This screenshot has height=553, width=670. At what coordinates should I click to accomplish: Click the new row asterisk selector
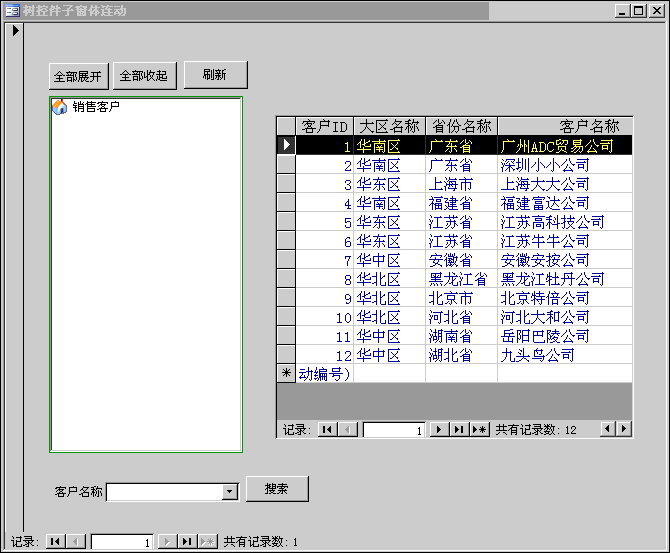pos(286,373)
